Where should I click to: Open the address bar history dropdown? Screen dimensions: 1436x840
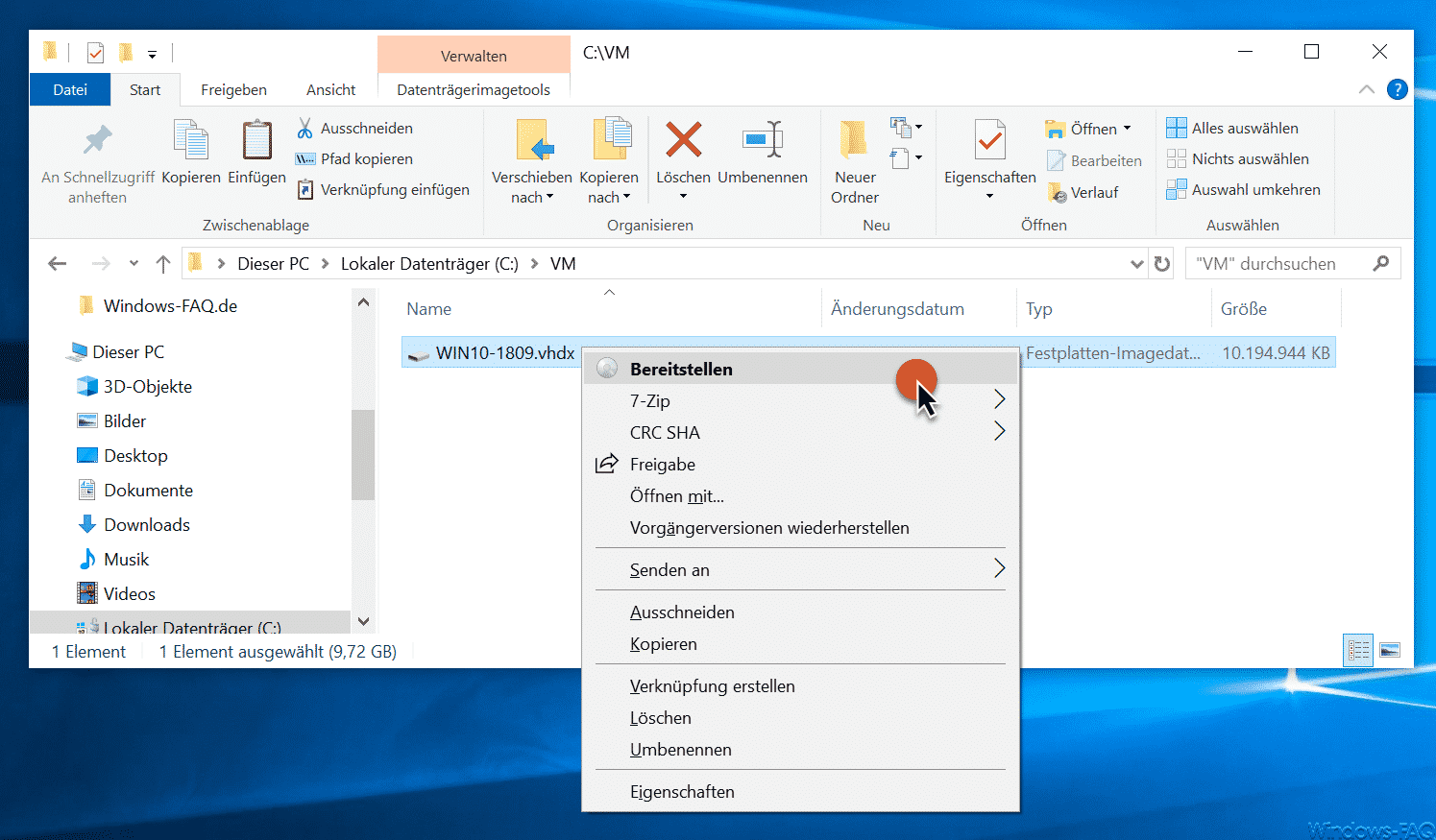click(x=1137, y=264)
